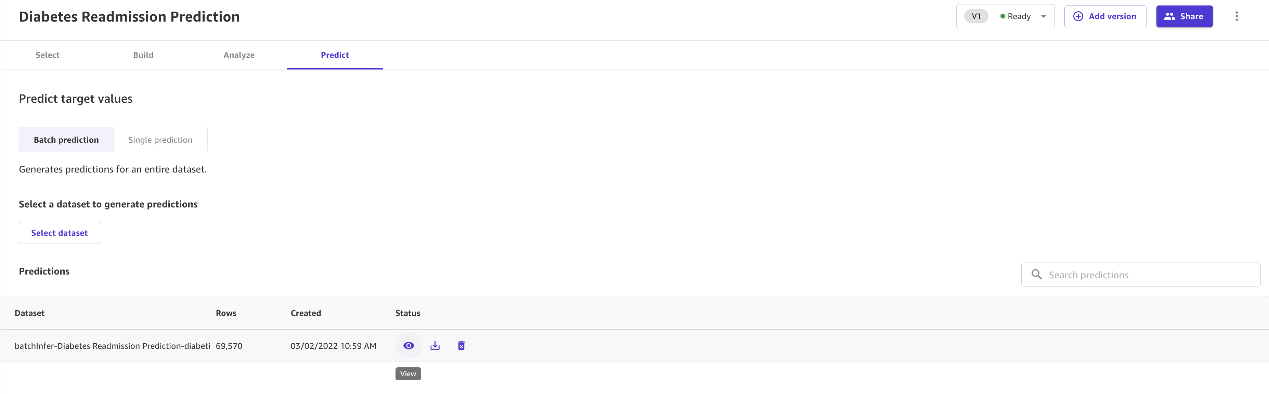1269x394 pixels.
Task: Select the batchInfer-Diabetes Readmission Prediction row
Action: coord(634,346)
